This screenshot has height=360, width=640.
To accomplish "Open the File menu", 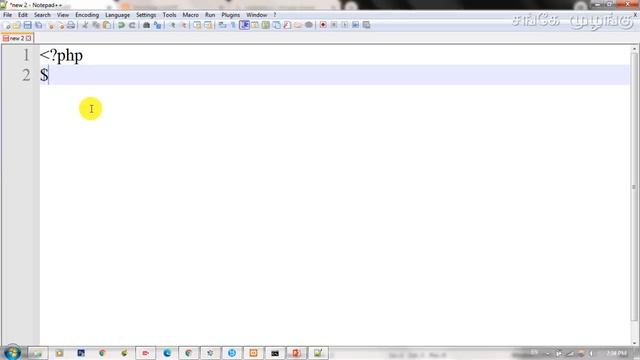I will click(7, 15).
